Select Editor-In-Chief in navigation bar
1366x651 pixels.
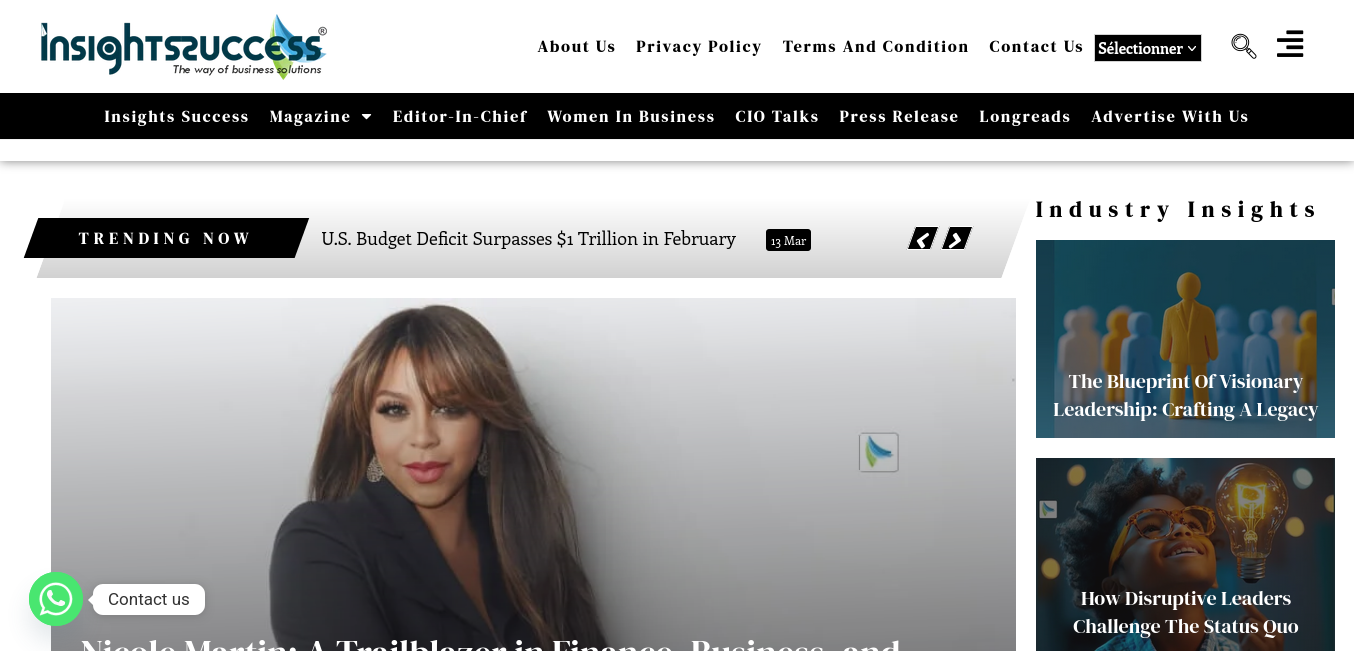[x=460, y=117]
